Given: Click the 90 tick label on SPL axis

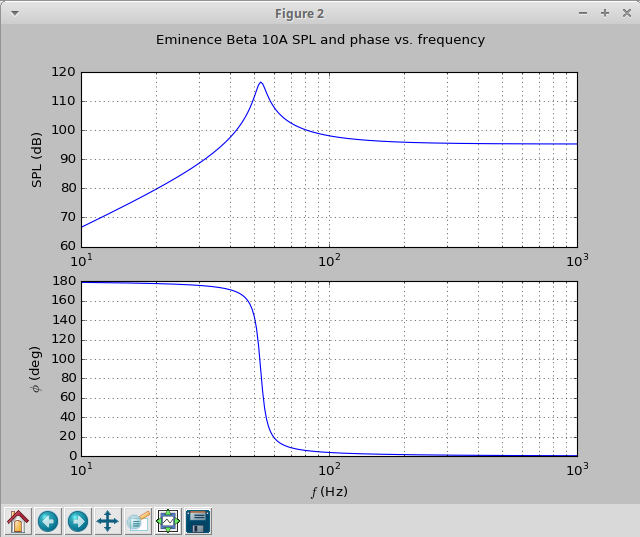Looking at the screenshot, I should [68, 159].
